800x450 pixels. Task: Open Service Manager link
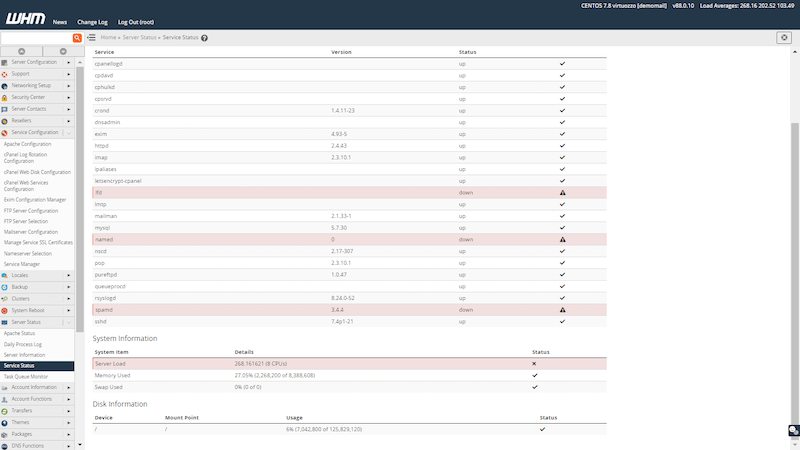pyautogui.click(x=21, y=264)
